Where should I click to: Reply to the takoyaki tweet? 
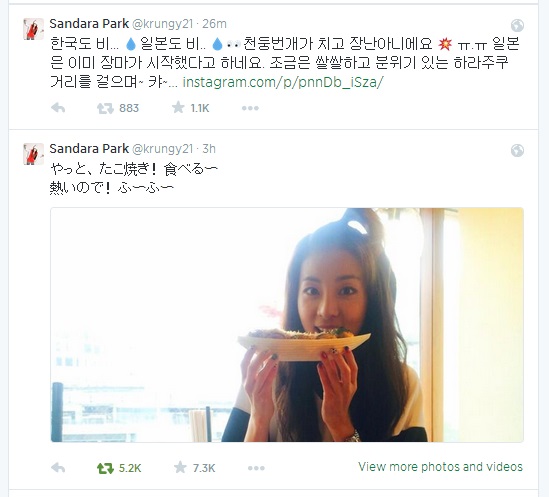(58, 468)
